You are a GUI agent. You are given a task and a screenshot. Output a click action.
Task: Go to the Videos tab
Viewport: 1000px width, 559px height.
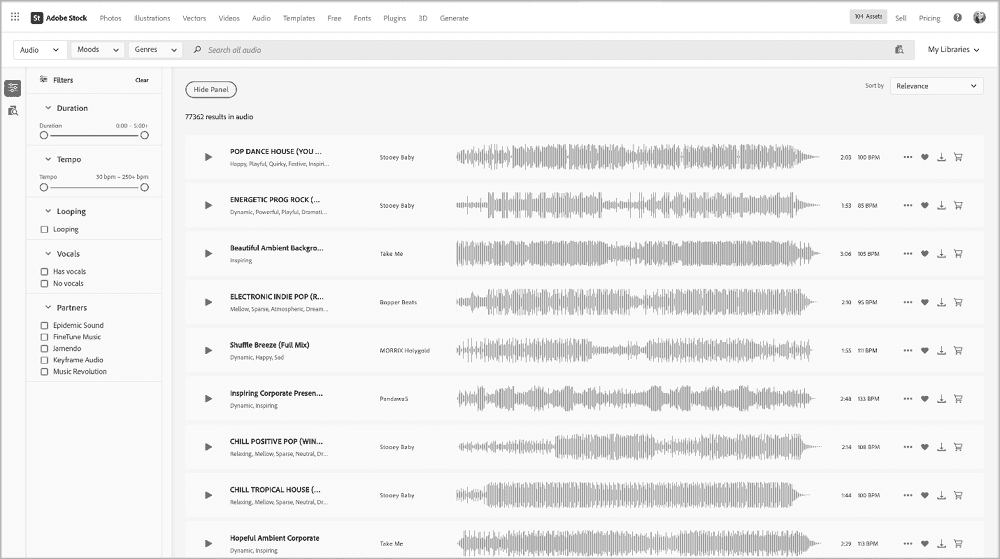click(x=229, y=18)
